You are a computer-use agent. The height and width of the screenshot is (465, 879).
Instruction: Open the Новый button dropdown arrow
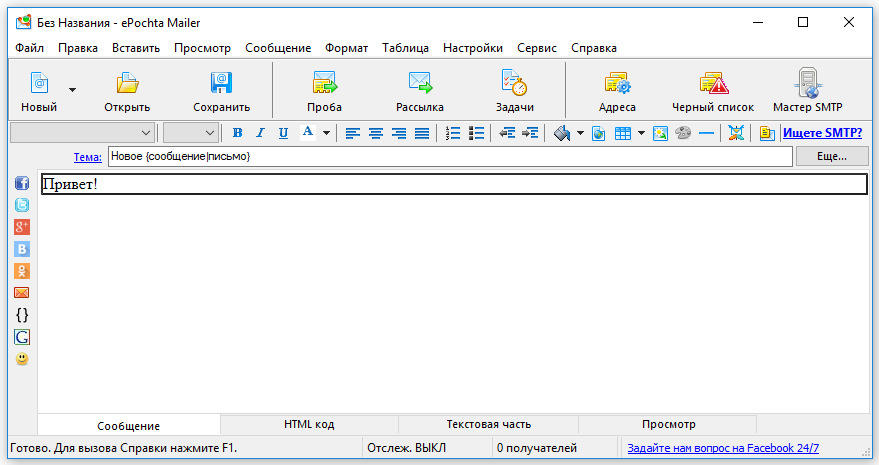click(x=72, y=90)
